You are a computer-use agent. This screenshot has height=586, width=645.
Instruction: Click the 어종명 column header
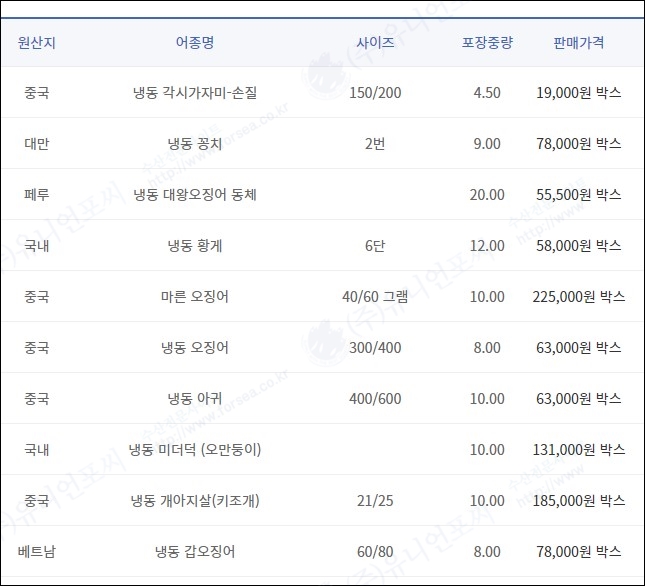click(195, 42)
